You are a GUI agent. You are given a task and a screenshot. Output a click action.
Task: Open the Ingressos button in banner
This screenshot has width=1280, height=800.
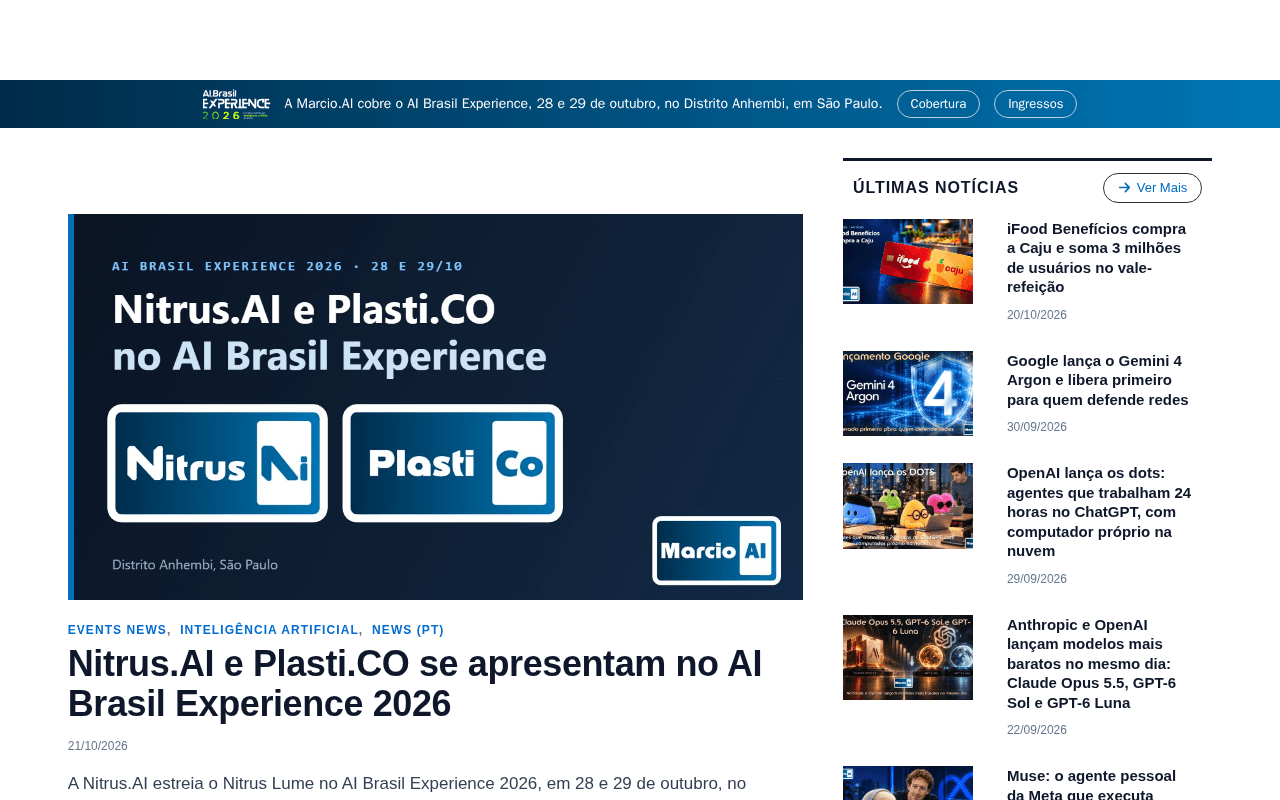[x=1035, y=104]
